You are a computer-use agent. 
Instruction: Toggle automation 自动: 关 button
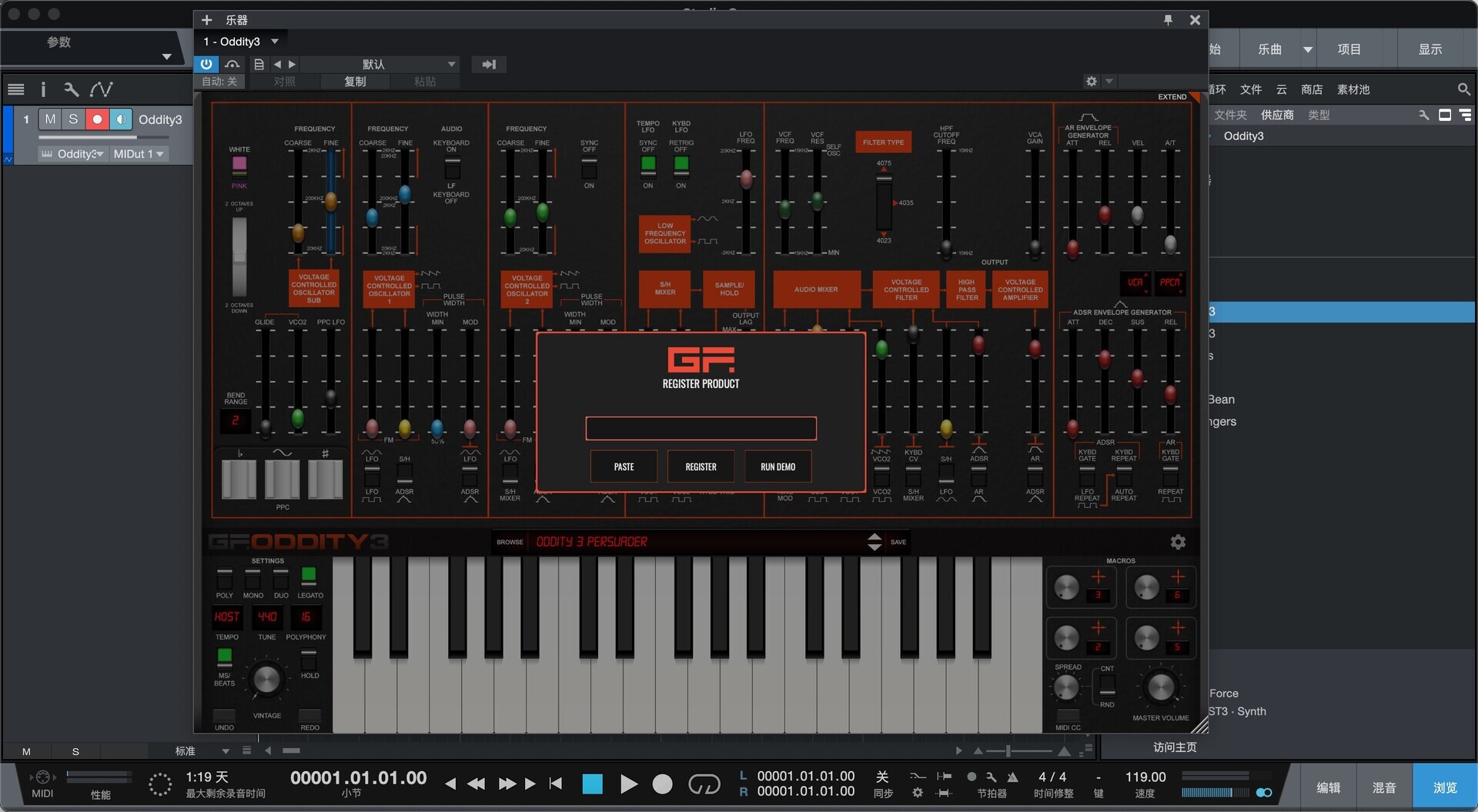click(219, 81)
